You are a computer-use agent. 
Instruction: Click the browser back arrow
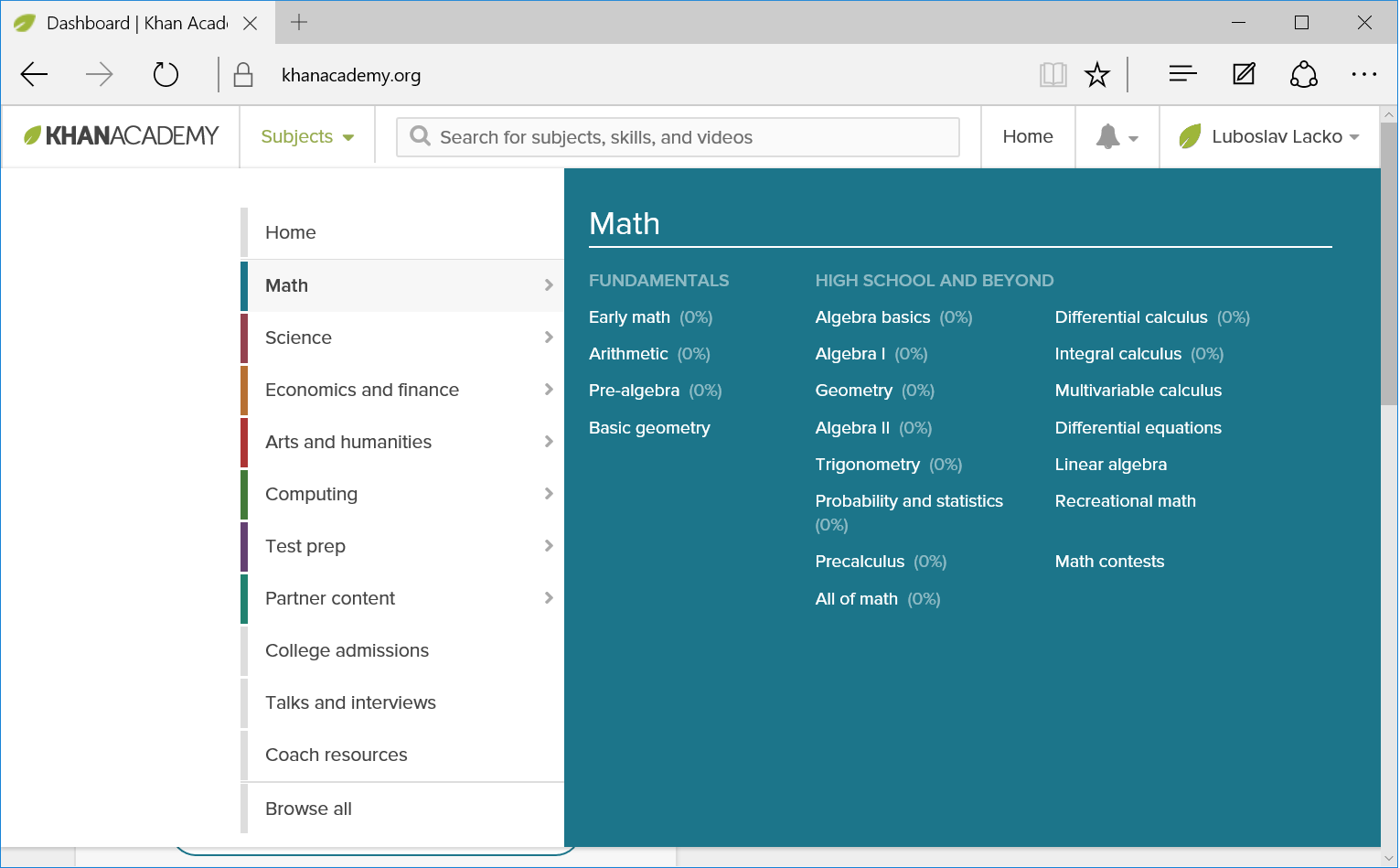pos(35,75)
